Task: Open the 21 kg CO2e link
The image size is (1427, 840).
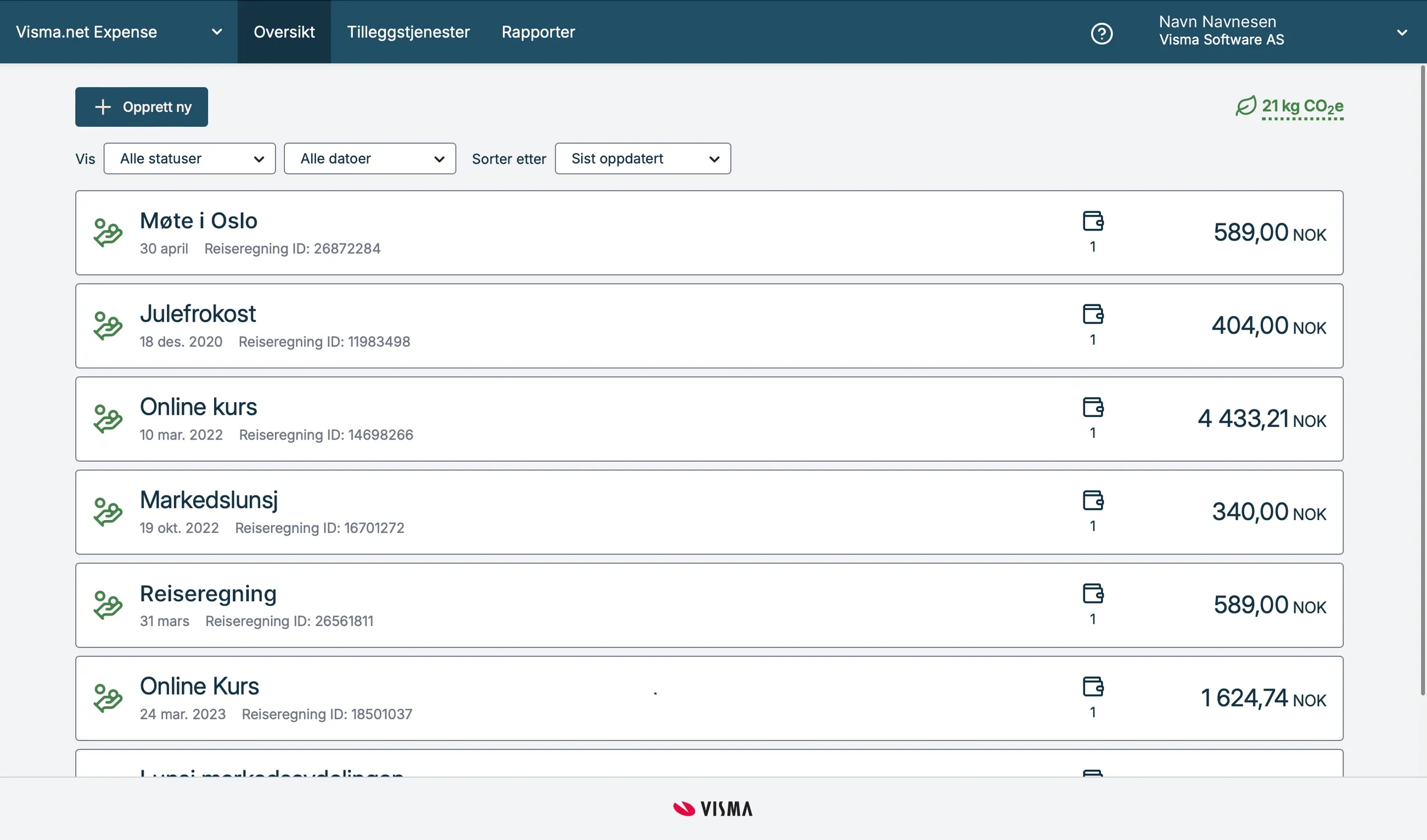Action: coord(1302,106)
